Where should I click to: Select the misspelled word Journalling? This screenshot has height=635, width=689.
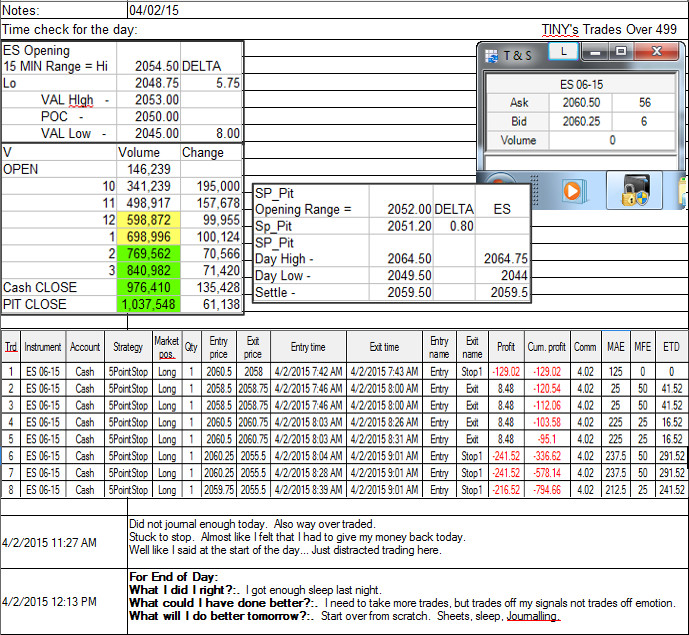pyautogui.click(x=533, y=616)
